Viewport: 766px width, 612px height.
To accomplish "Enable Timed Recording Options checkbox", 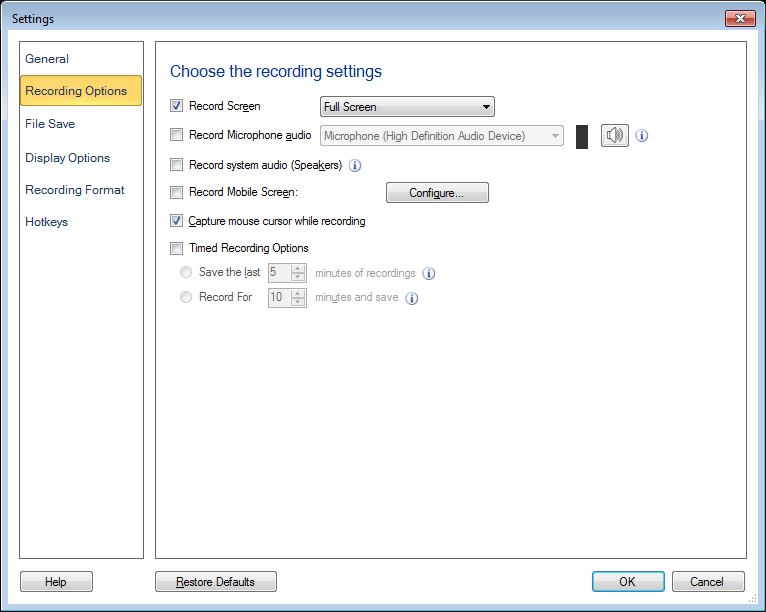I will pyautogui.click(x=177, y=248).
